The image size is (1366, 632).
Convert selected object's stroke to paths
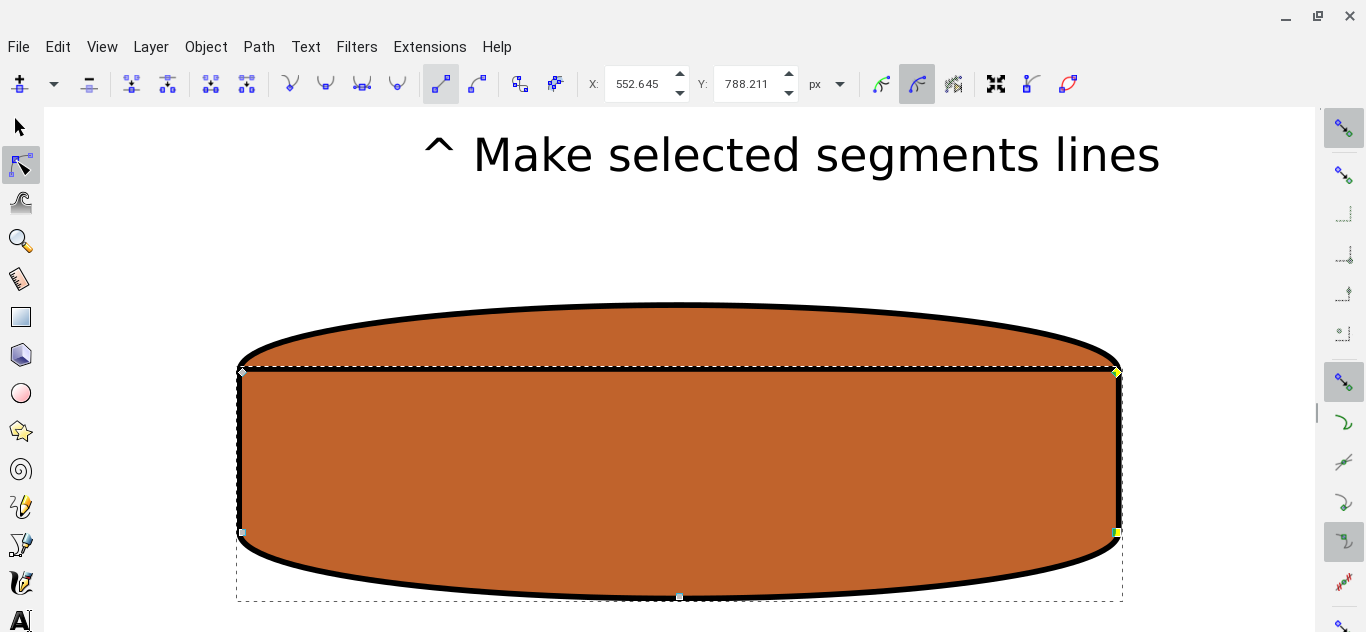click(555, 84)
